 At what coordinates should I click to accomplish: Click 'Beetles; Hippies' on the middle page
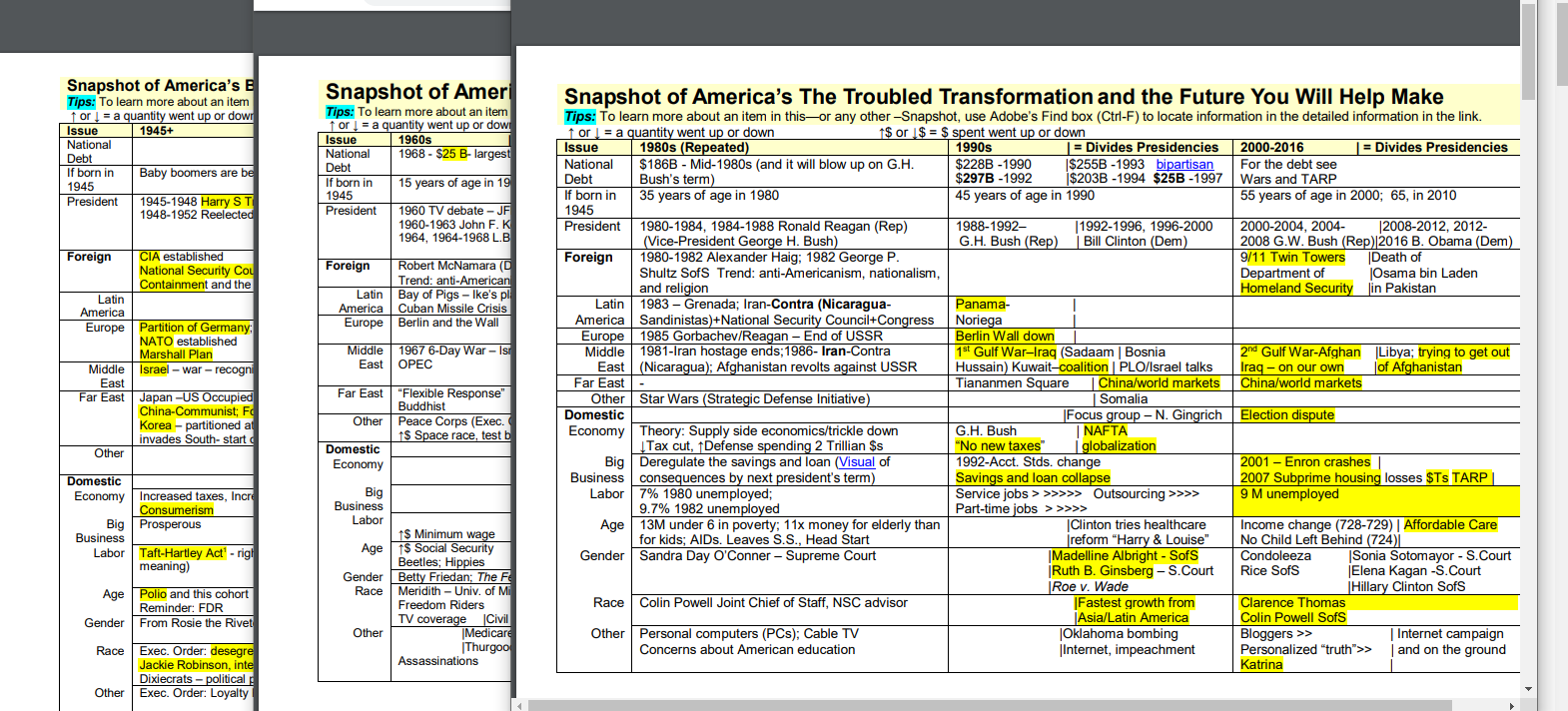pyautogui.click(x=441, y=562)
